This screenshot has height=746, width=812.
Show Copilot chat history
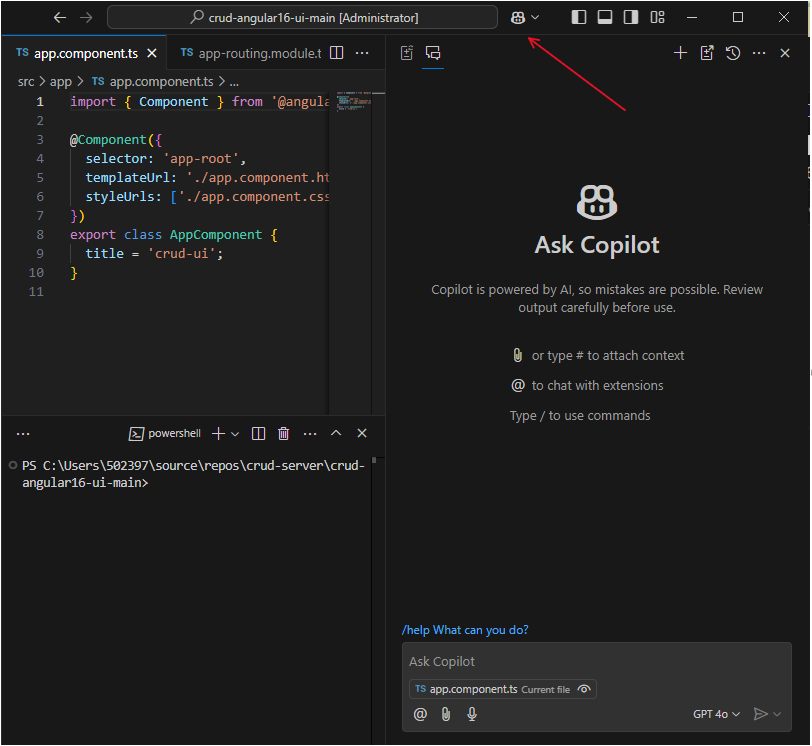click(x=733, y=53)
